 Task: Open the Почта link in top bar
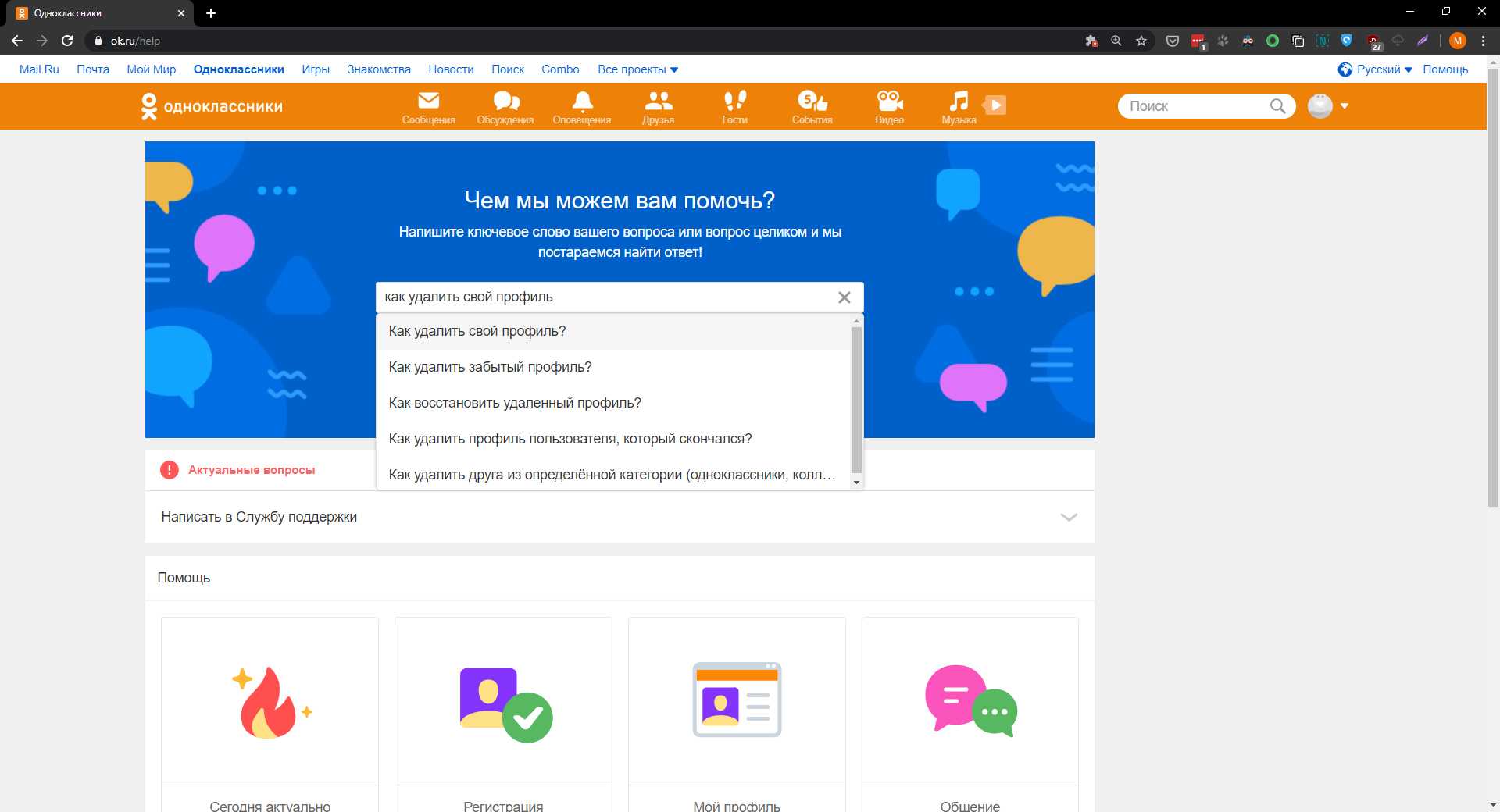[93, 69]
